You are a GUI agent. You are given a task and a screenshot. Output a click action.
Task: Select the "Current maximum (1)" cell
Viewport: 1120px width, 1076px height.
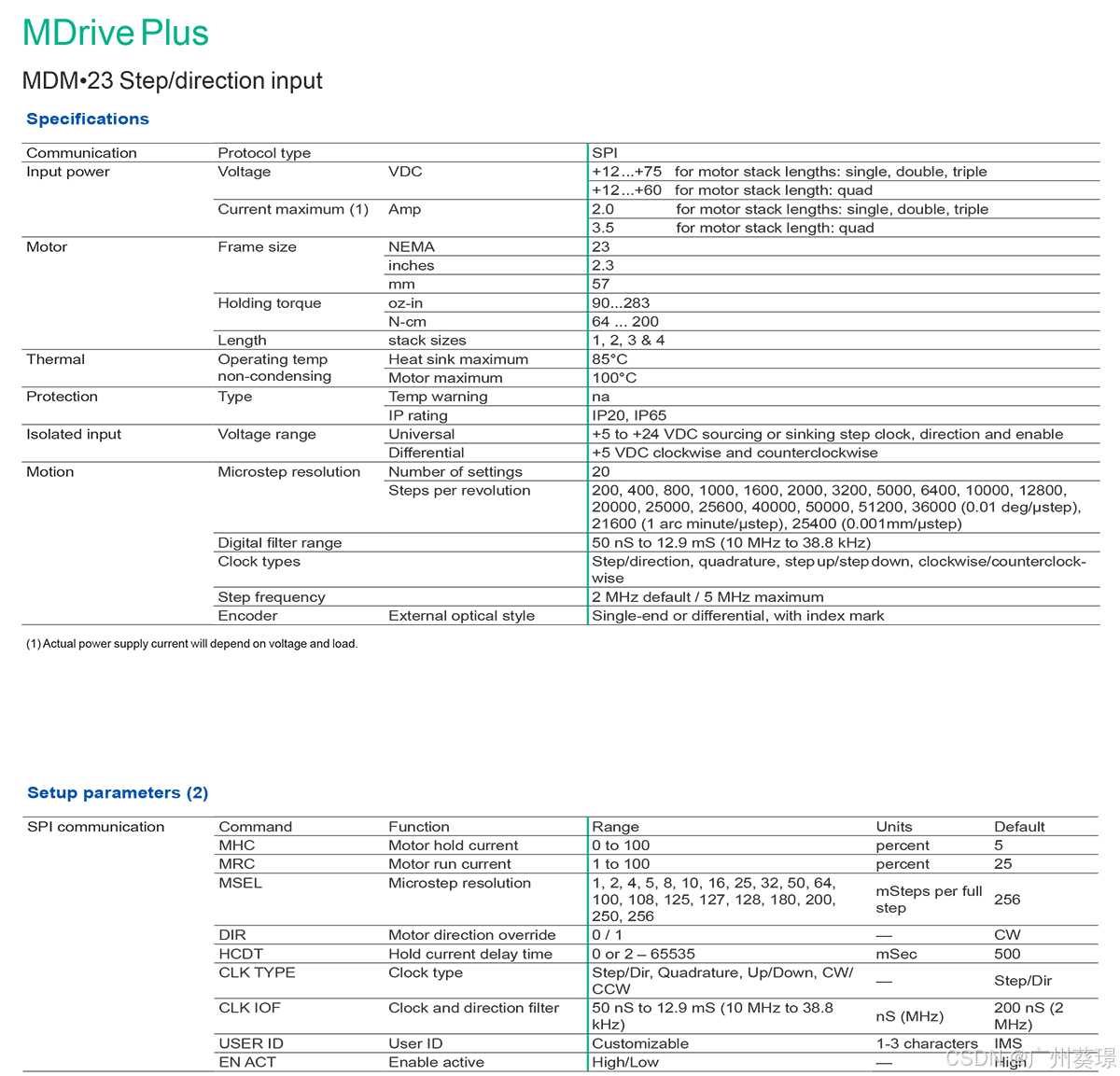293,209
